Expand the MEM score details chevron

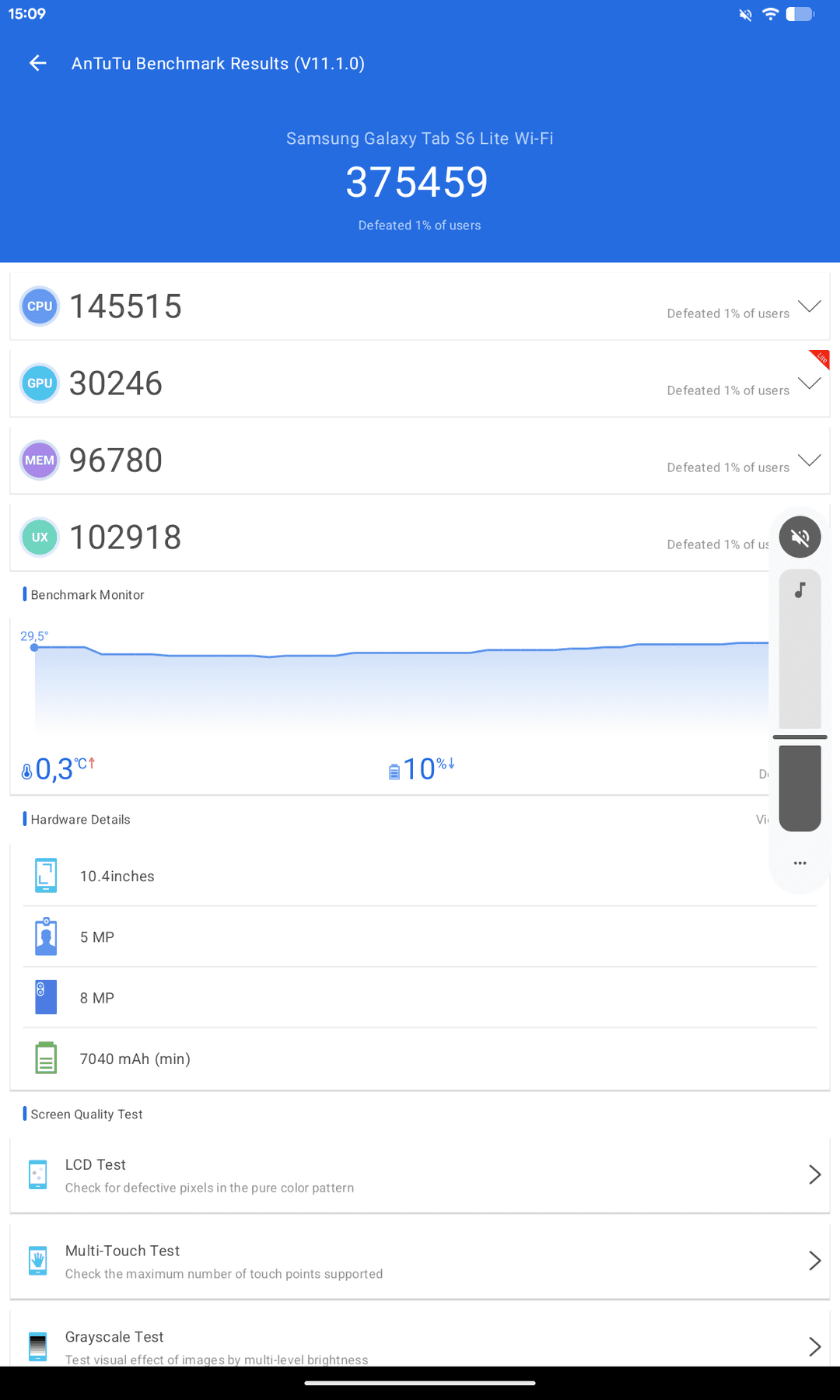pos(810,460)
